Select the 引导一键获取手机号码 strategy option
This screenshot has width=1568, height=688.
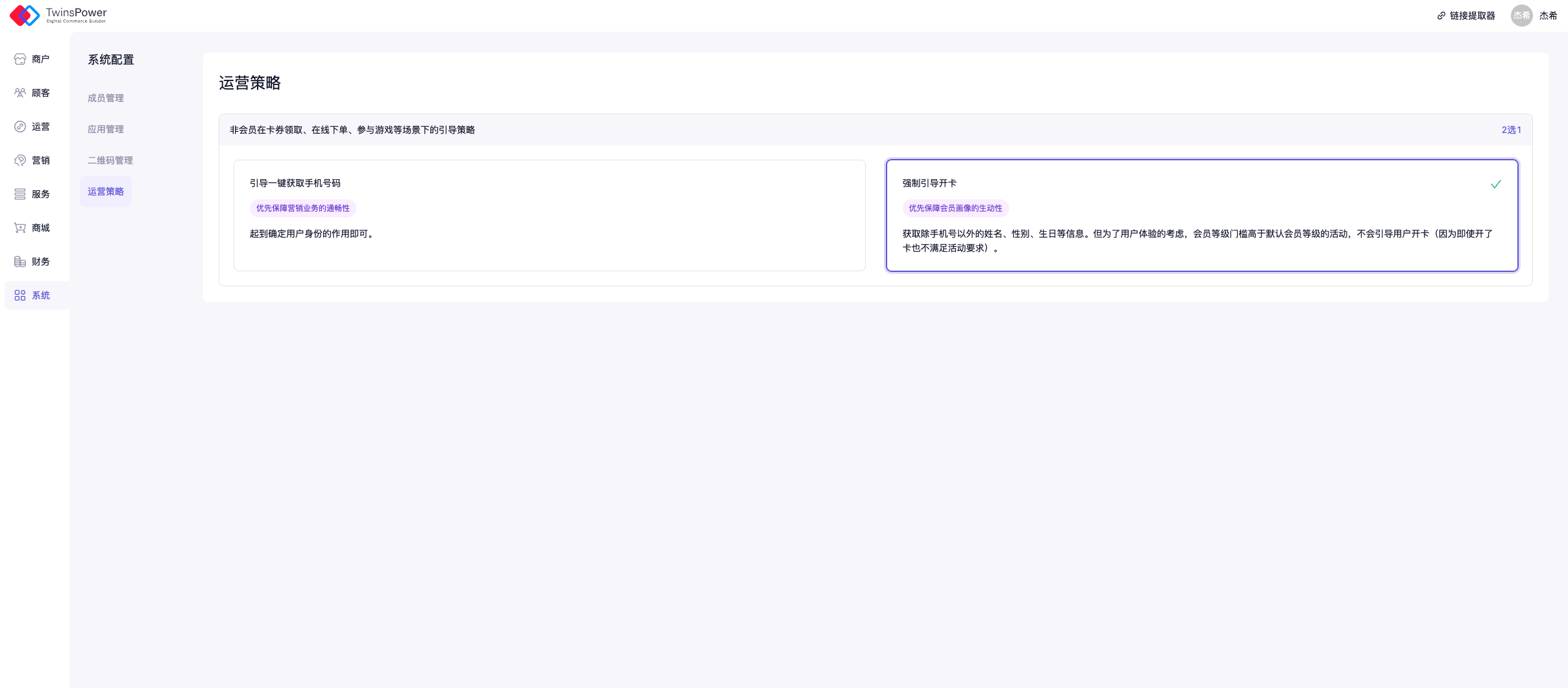click(549, 215)
